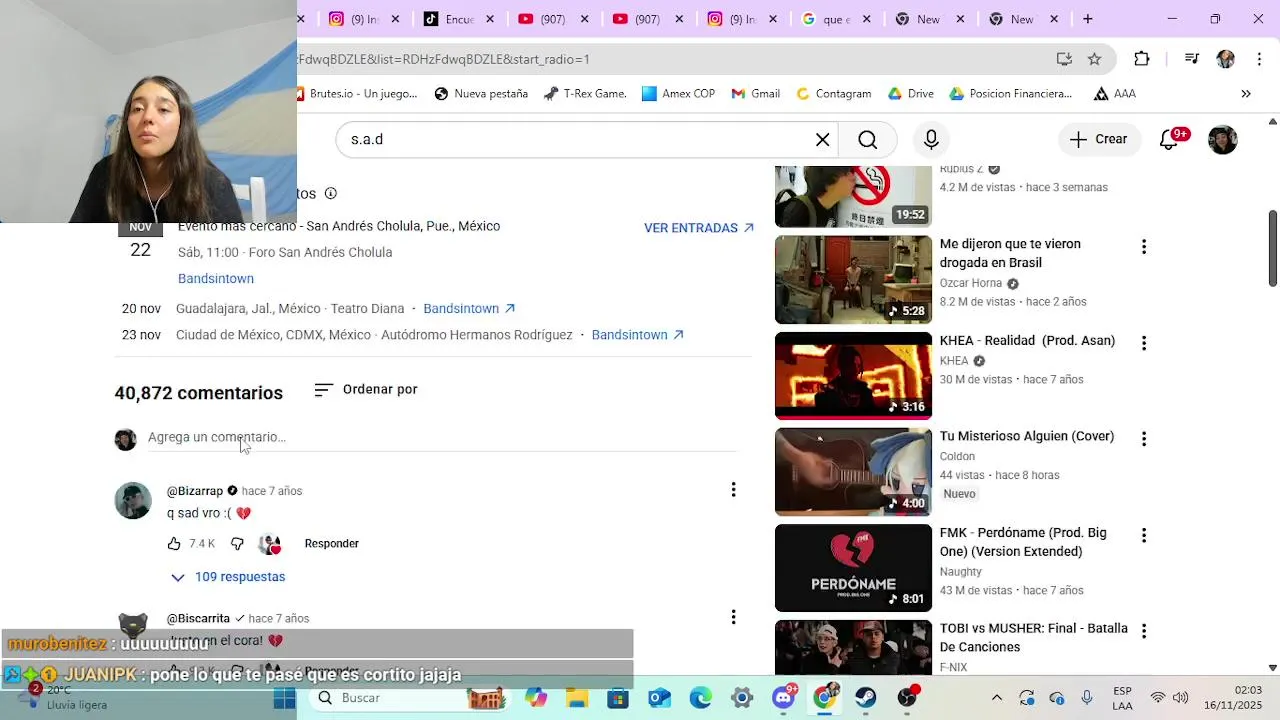This screenshot has width=1280, height=720.
Task: Show hidden system tray icons chevron
Action: click(996, 698)
